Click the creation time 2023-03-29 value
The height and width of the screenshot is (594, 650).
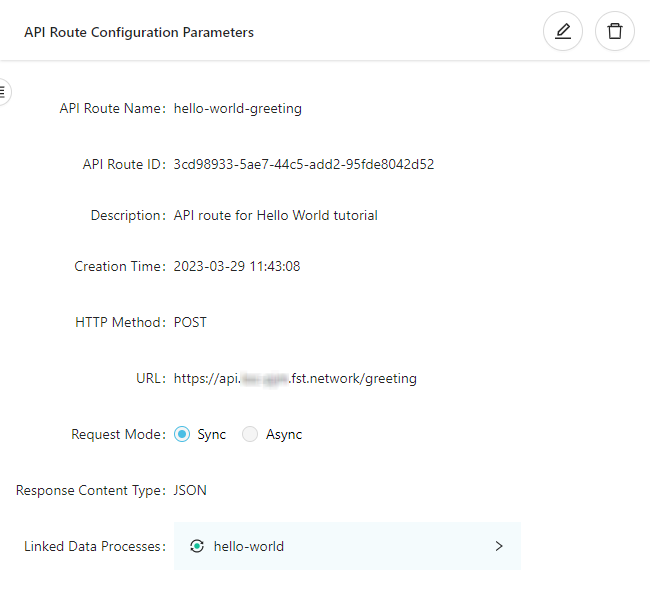click(x=237, y=266)
